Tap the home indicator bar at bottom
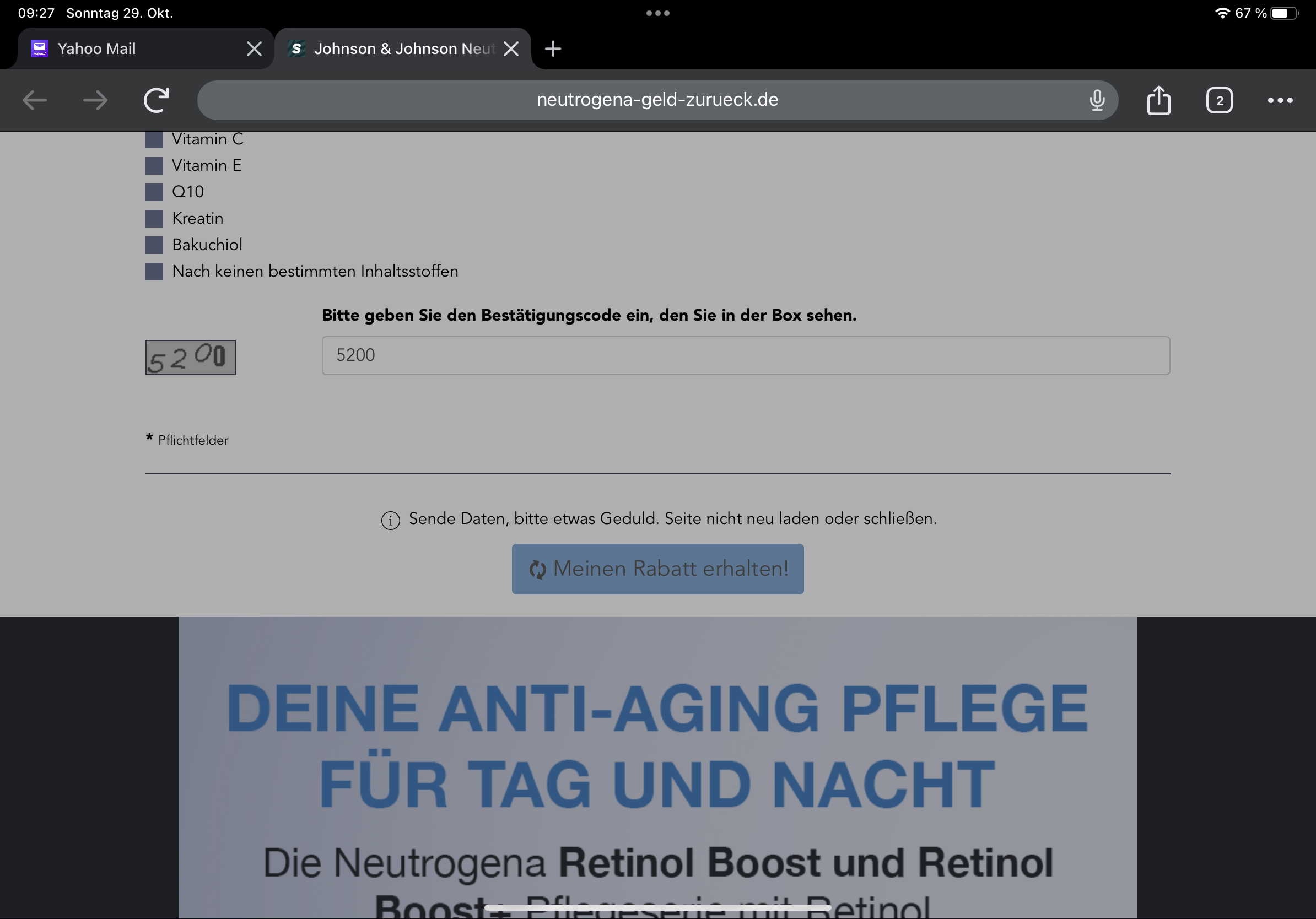The image size is (1316, 919). click(x=657, y=907)
